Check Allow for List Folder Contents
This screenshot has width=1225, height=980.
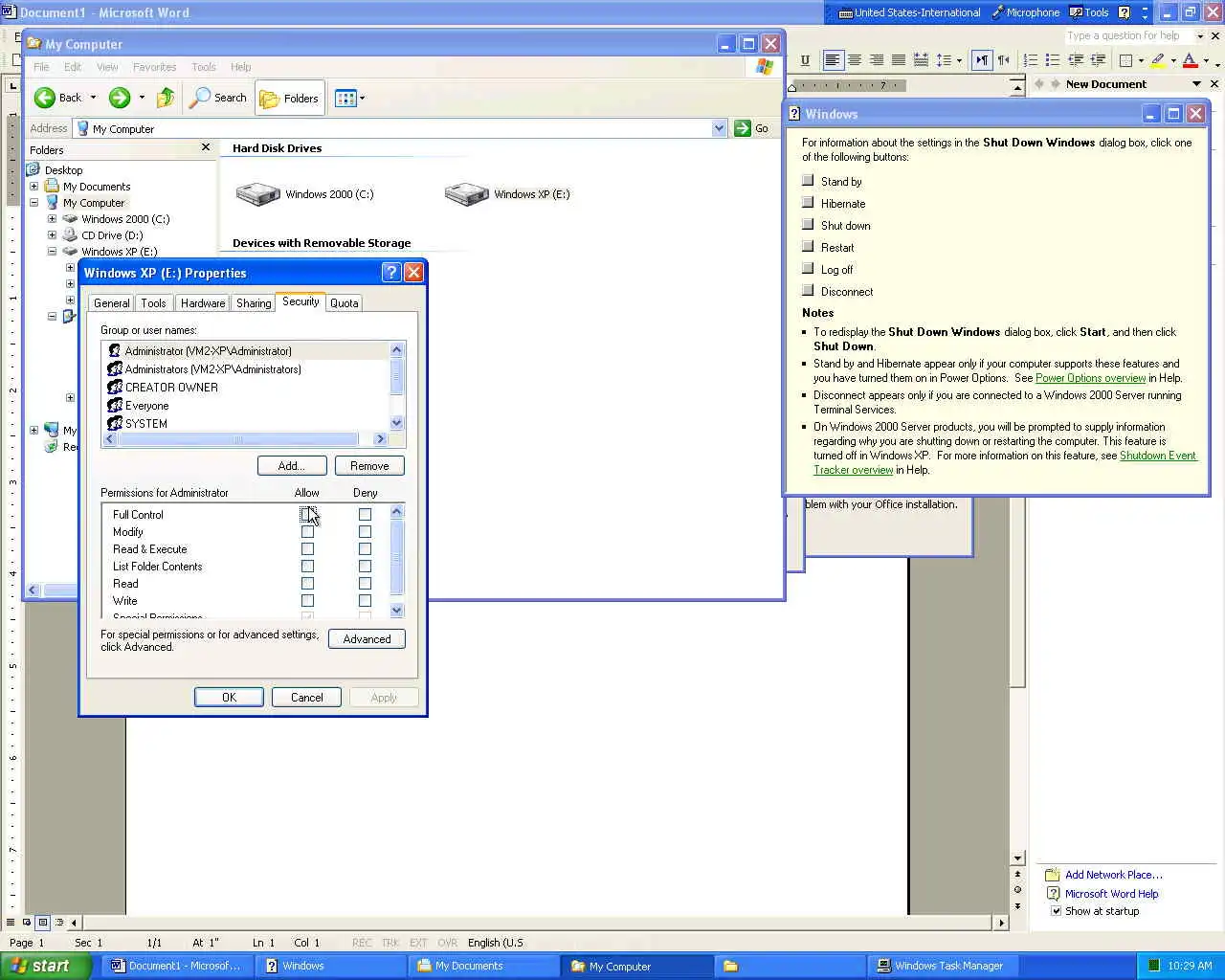(x=307, y=567)
